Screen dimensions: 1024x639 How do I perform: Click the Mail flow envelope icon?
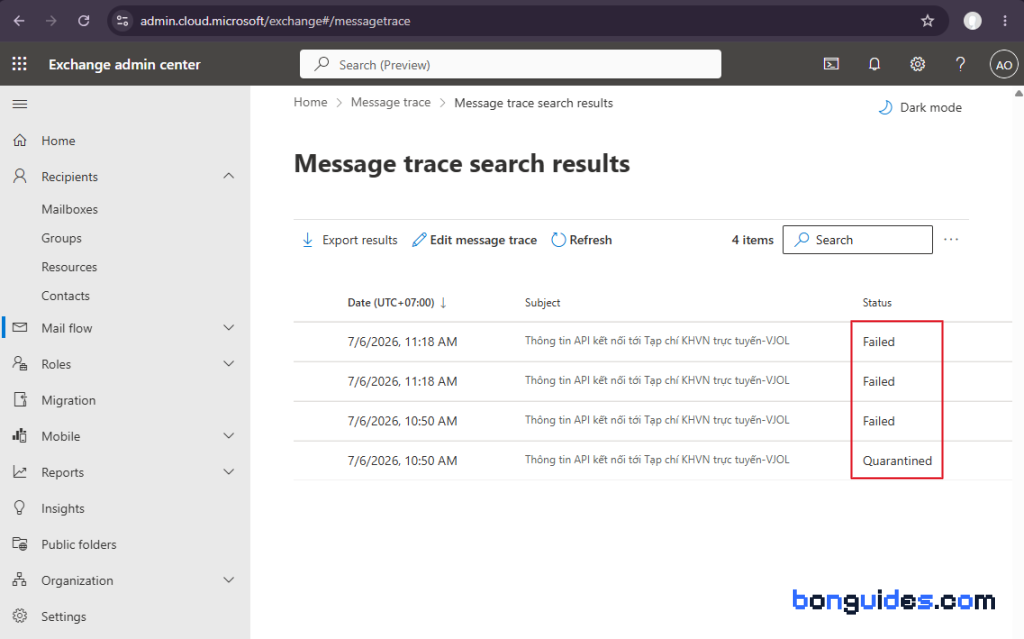point(20,327)
